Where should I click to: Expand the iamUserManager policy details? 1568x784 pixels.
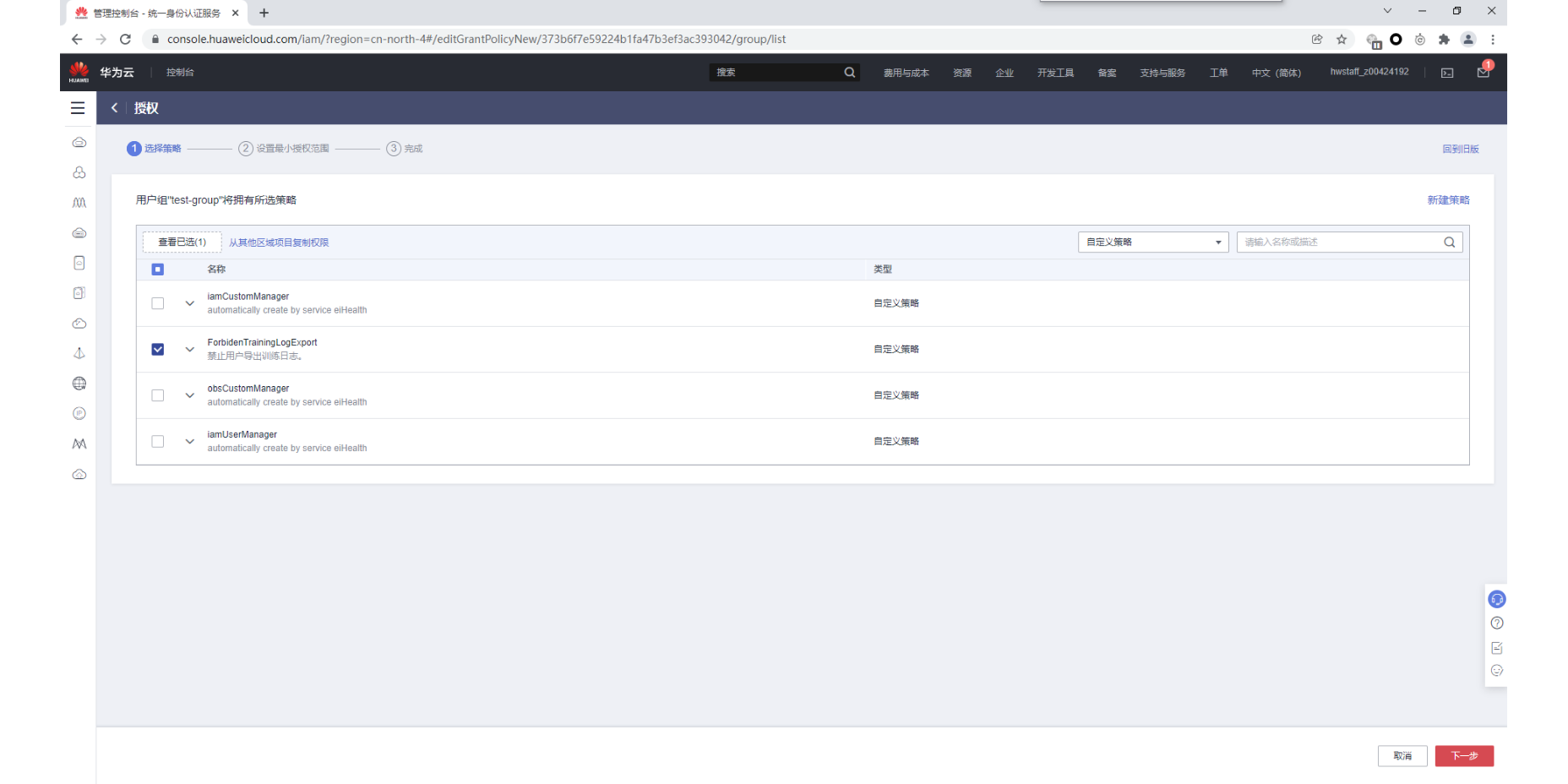(x=190, y=442)
